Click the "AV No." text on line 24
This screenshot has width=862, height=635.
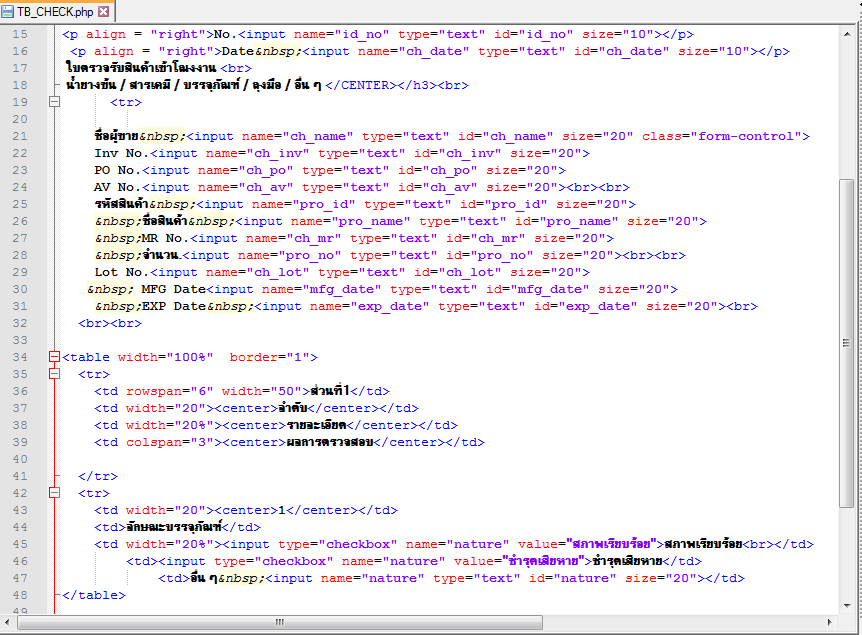118,187
